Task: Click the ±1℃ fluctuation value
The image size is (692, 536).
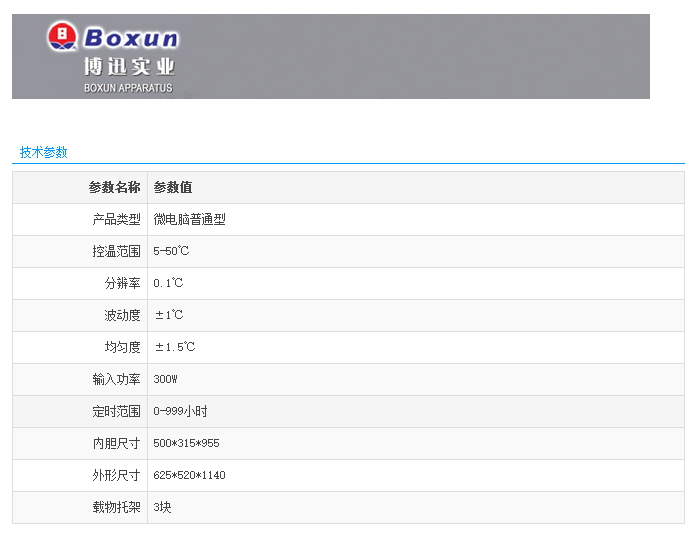Action: 169,315
